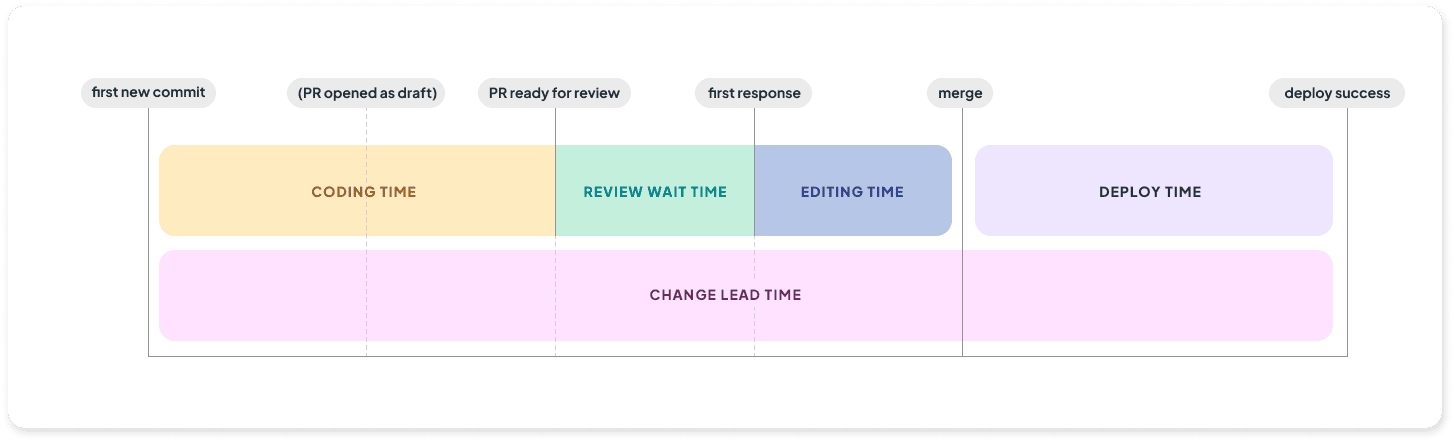
Task: Click the "first new commit" label pill
Action: point(148,93)
